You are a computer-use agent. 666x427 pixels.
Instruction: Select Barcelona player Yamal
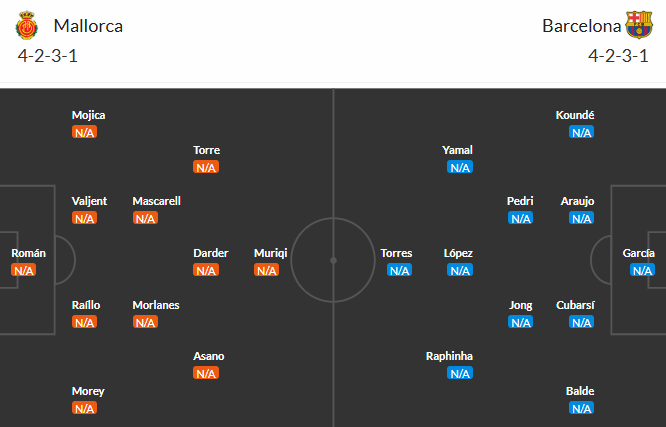[458, 150]
